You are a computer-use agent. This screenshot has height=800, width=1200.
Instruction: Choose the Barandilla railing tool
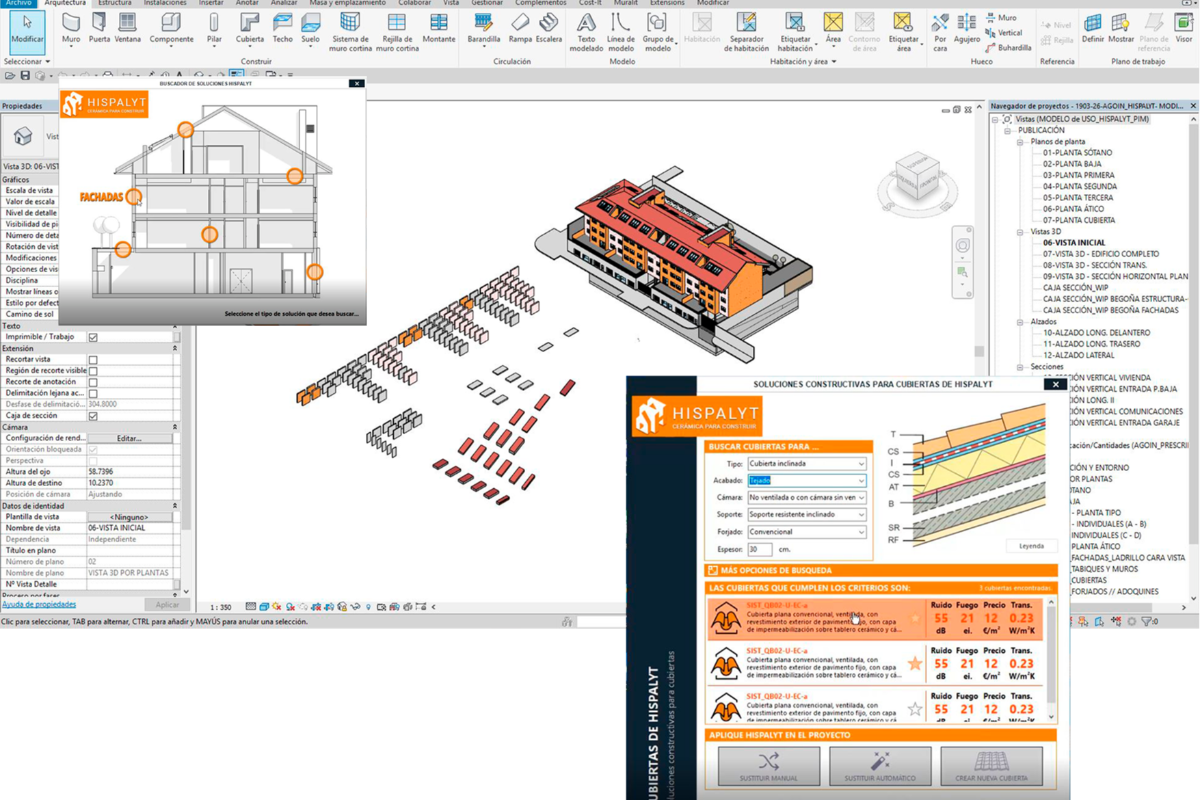coord(484,29)
